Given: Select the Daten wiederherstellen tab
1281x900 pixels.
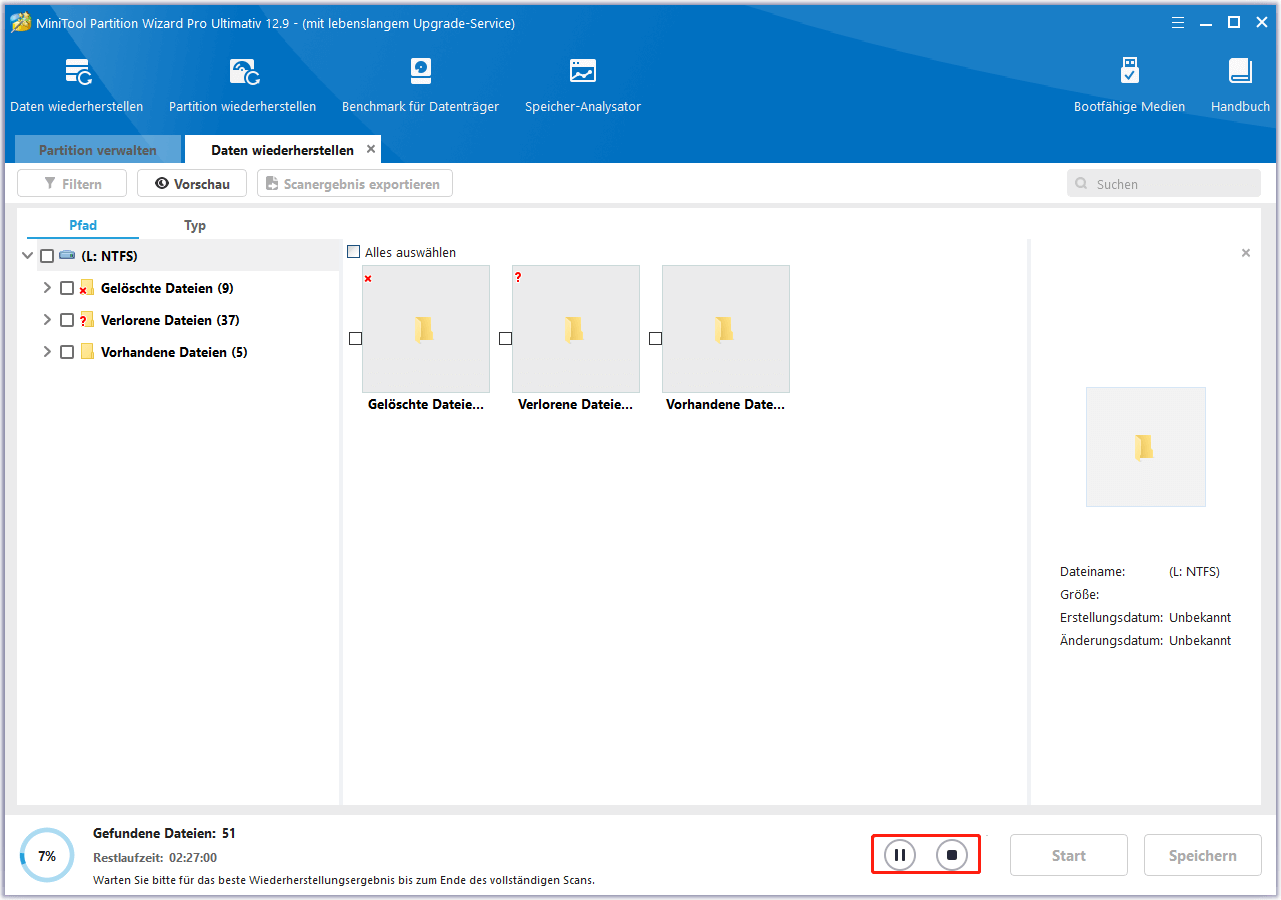Looking at the screenshot, I should coord(282,150).
